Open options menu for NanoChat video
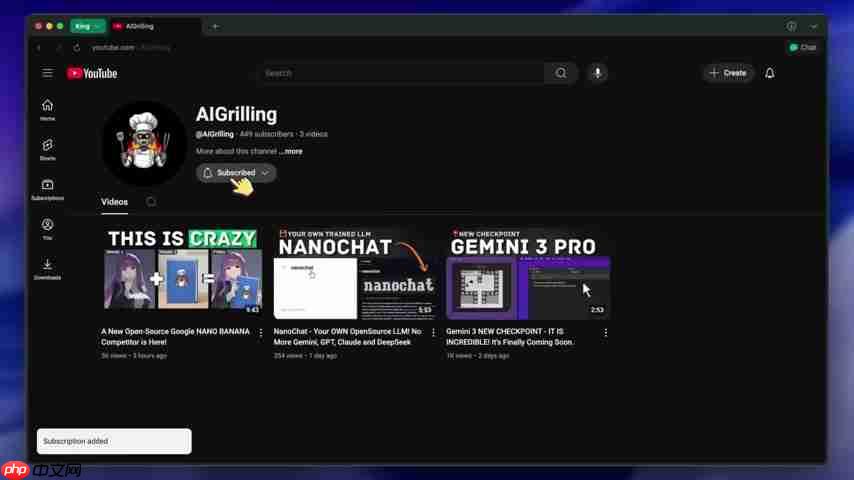Viewport: 854px width, 480px height. 434,332
